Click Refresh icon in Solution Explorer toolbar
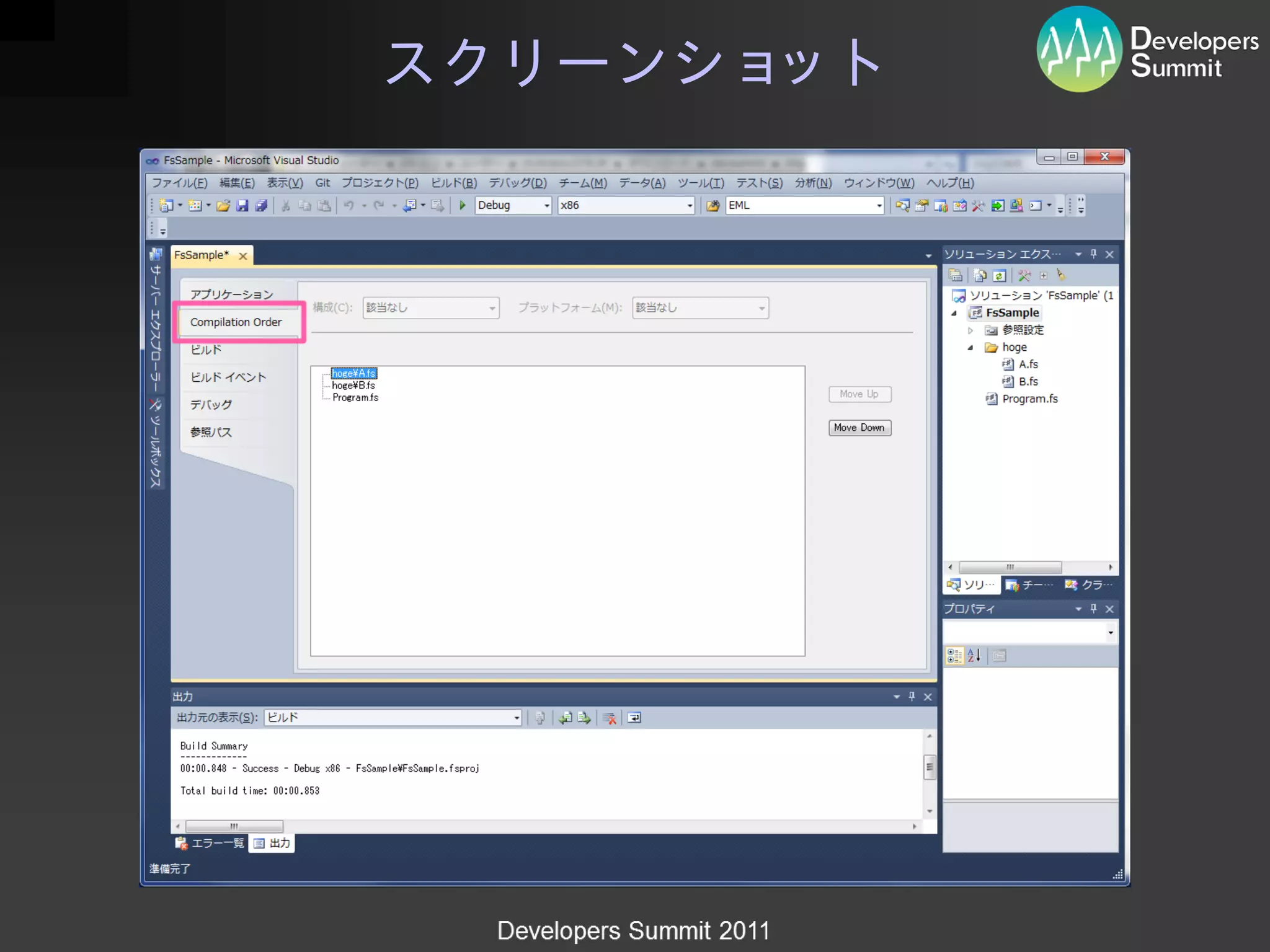 click(999, 275)
